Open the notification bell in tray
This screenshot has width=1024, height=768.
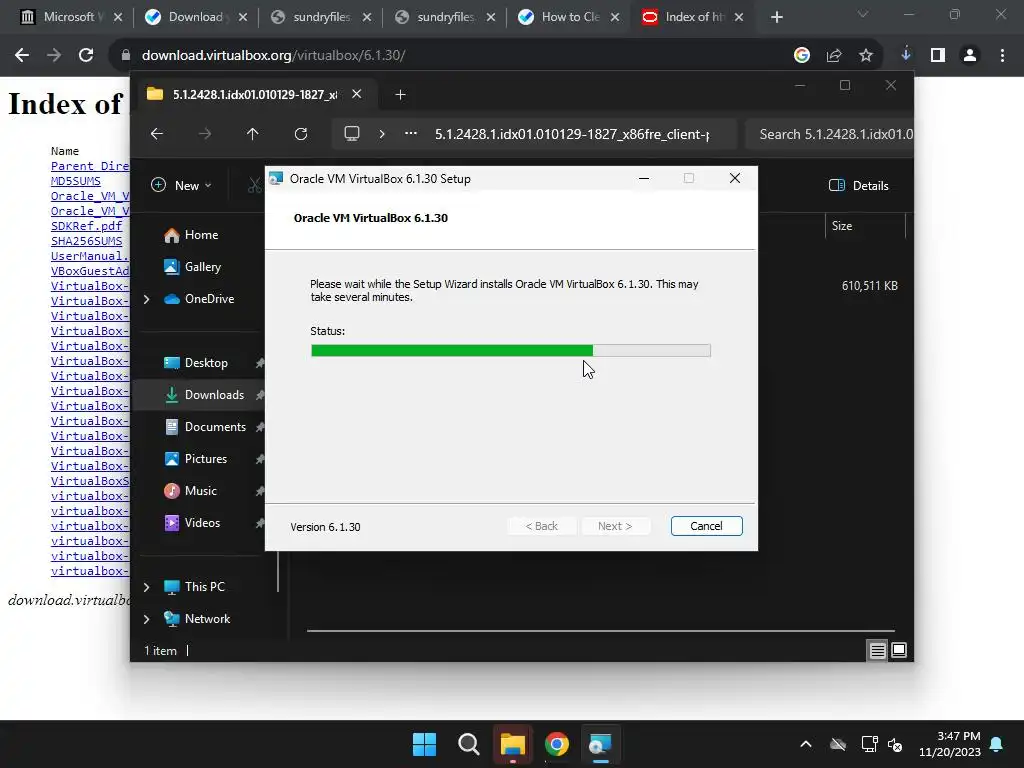pyautogui.click(x=997, y=744)
